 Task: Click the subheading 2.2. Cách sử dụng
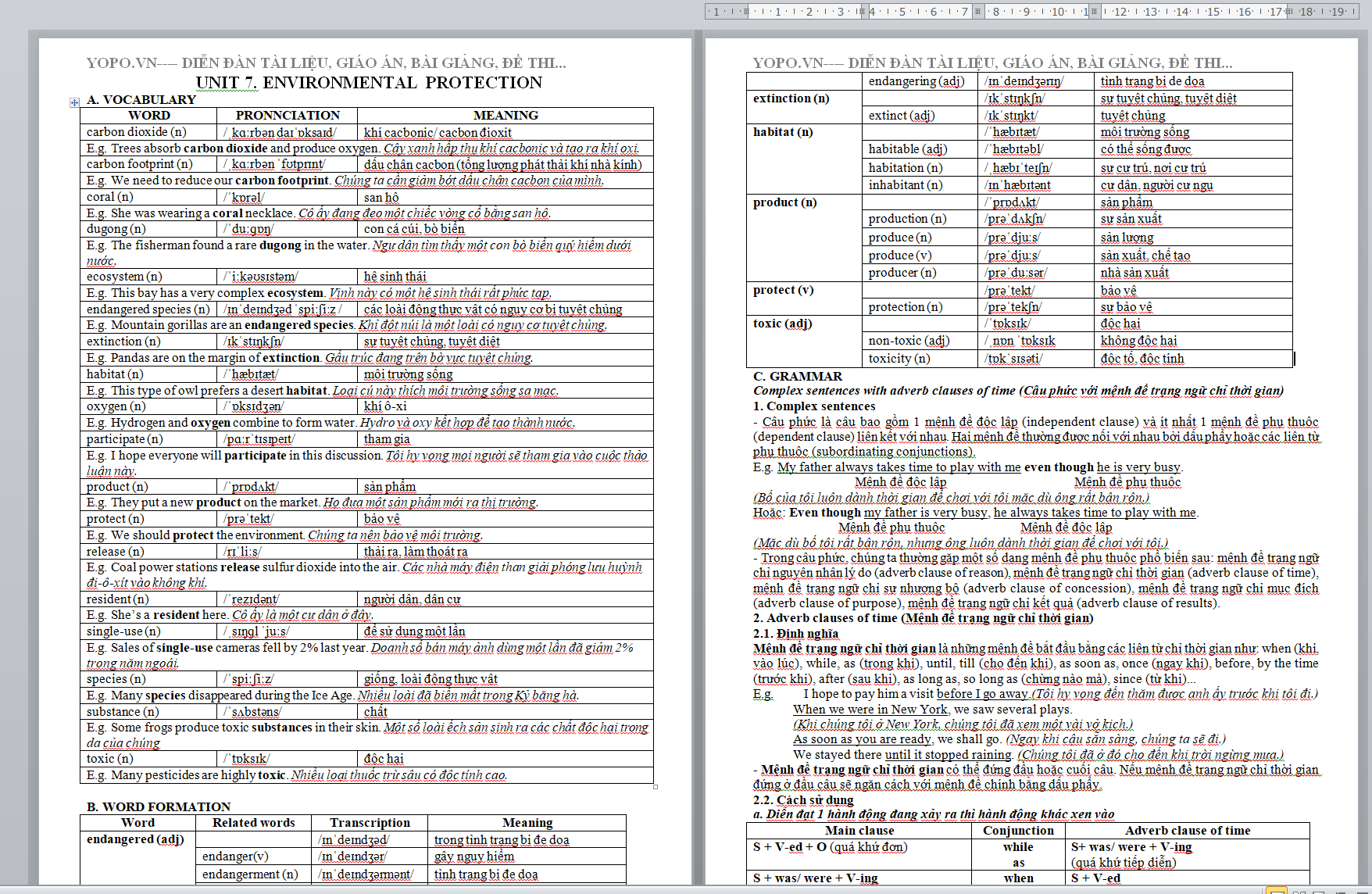pos(803,799)
